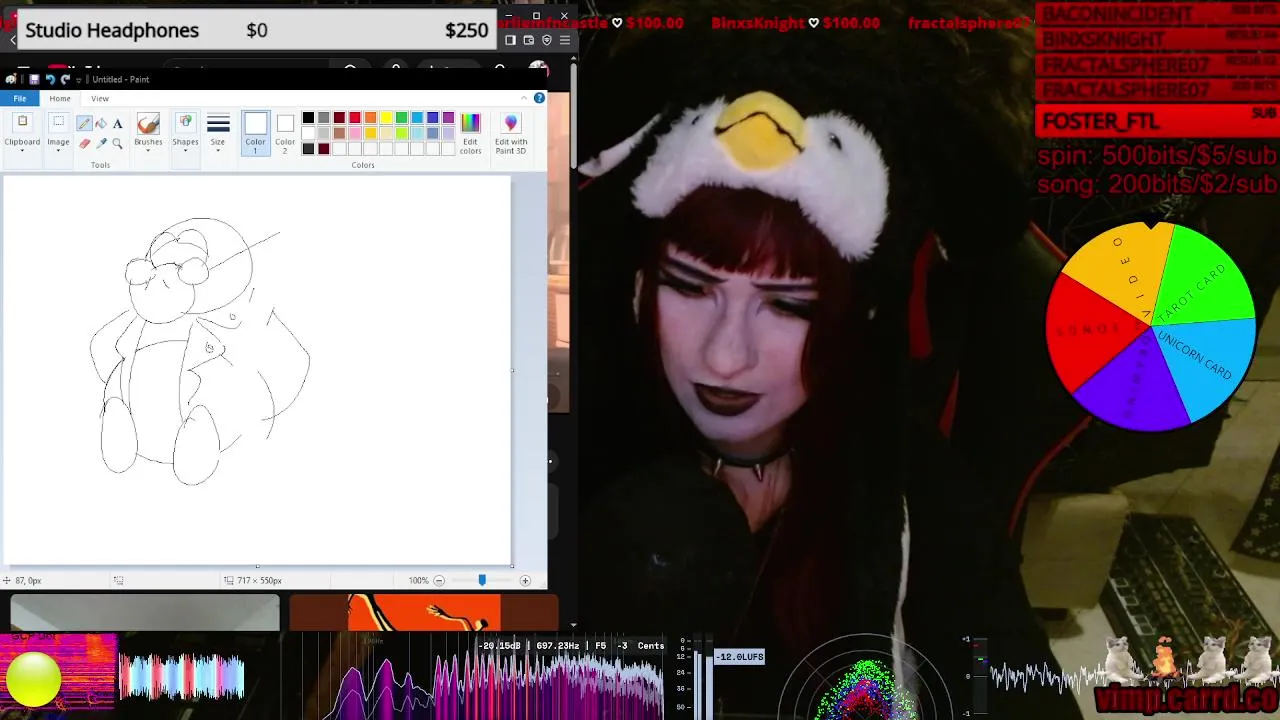
Task: Click the Studio Headphones goal text
Action: point(112,30)
